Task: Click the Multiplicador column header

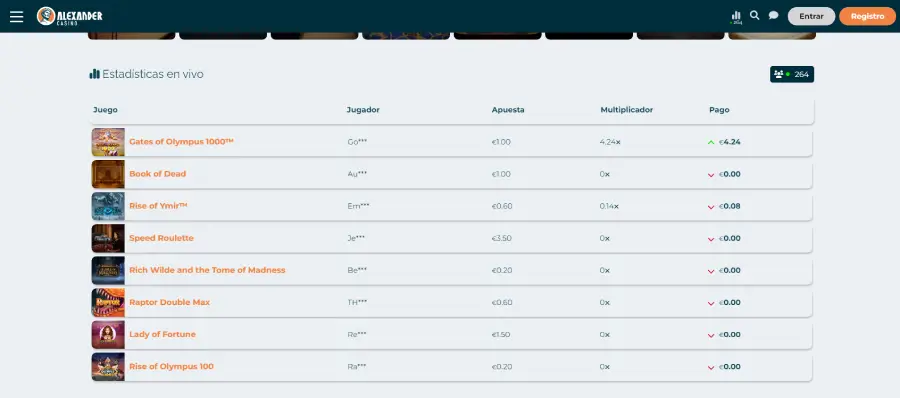Action: (626, 110)
